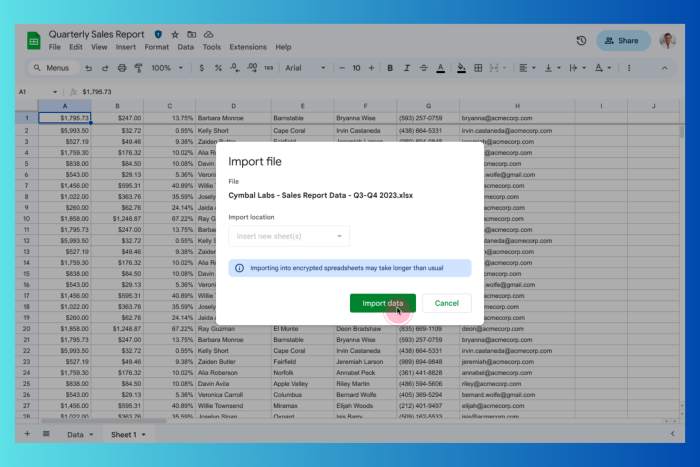This screenshot has height=467, width=700.
Task: Click the borders icon
Action: 478,68
